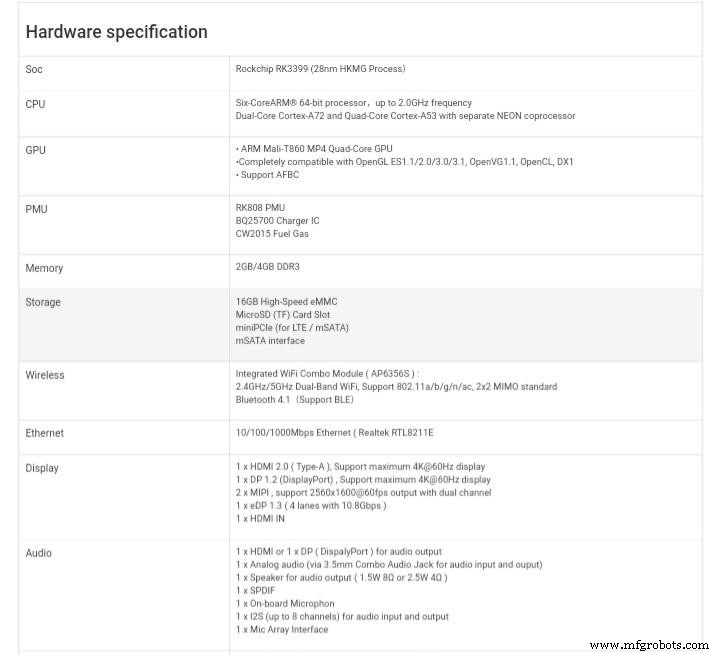The image size is (720, 655).
Task: Click the 1 x HDMI IN line
Action: click(261, 518)
